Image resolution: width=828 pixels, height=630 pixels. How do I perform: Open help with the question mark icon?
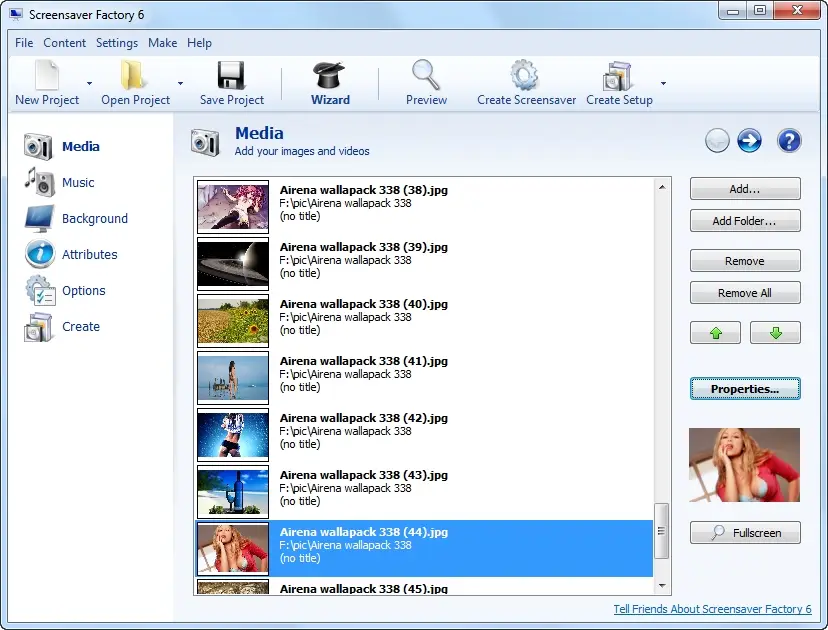click(x=789, y=141)
